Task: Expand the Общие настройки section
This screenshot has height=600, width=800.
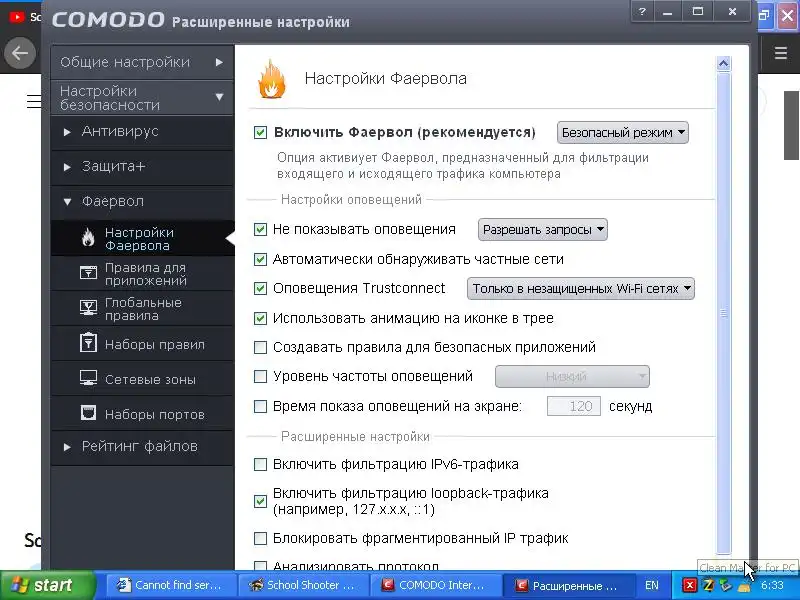Action: [x=142, y=62]
